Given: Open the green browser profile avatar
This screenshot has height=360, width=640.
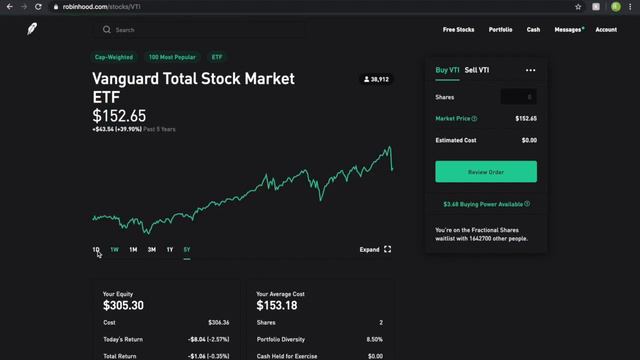Looking at the screenshot, I should (x=616, y=7).
